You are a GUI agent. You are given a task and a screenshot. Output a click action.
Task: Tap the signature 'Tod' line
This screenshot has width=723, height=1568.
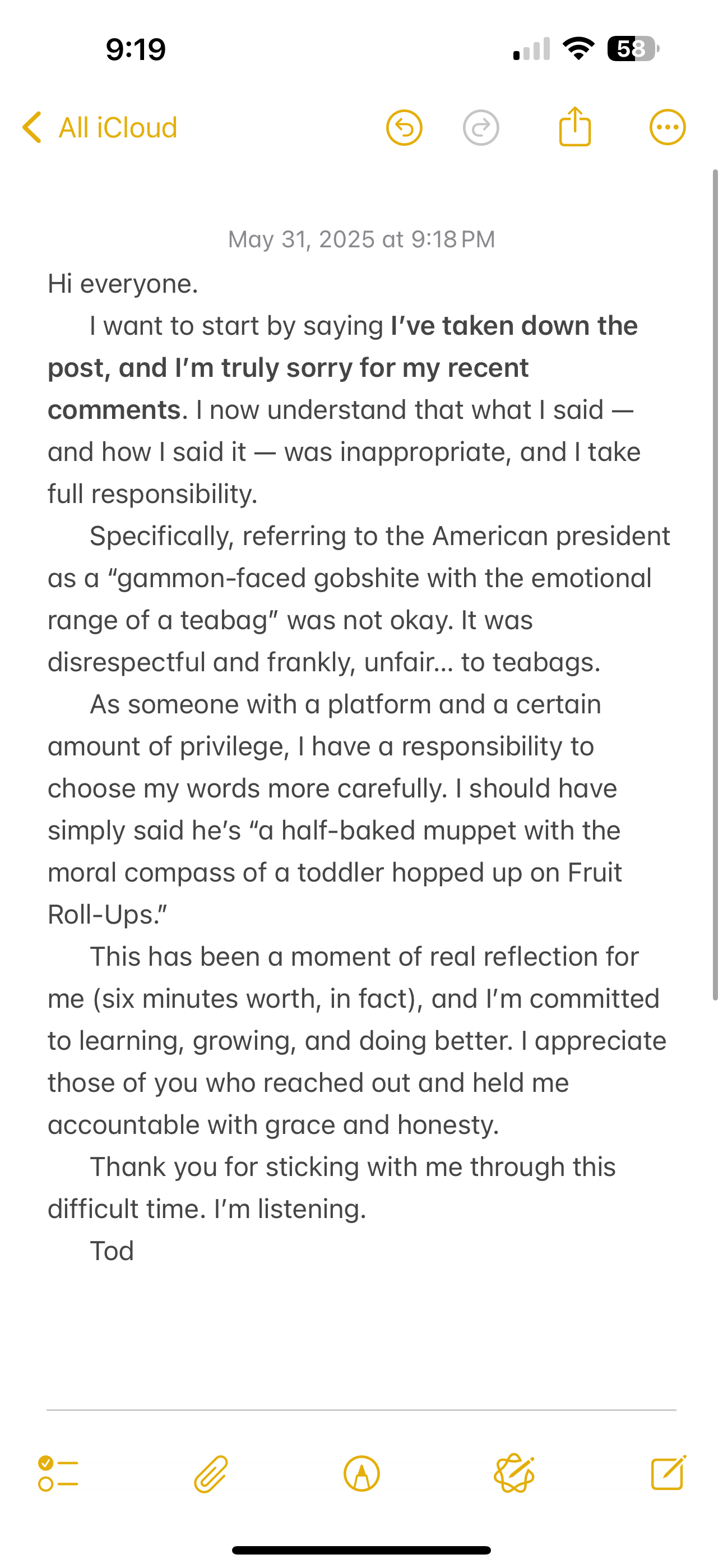coord(112,1251)
